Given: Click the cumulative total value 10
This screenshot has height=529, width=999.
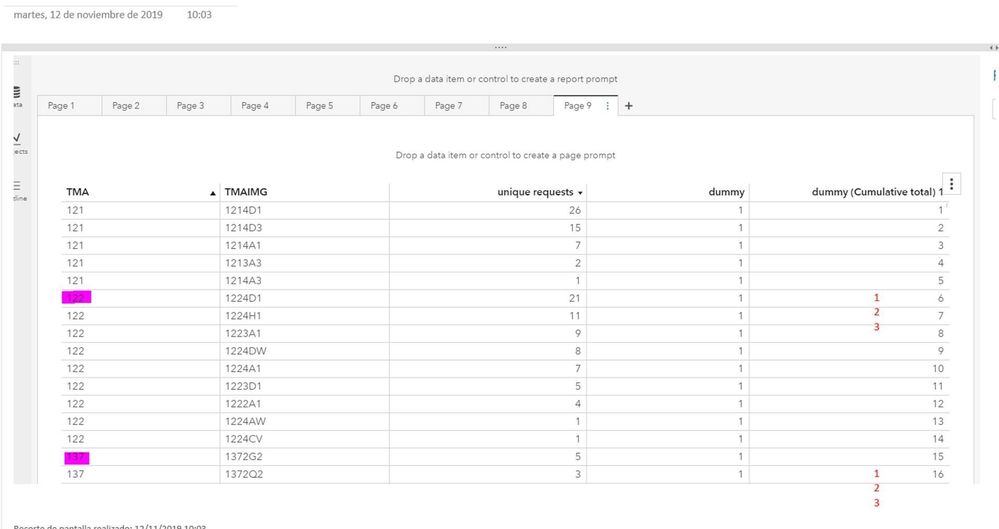Looking at the screenshot, I should (938, 368).
